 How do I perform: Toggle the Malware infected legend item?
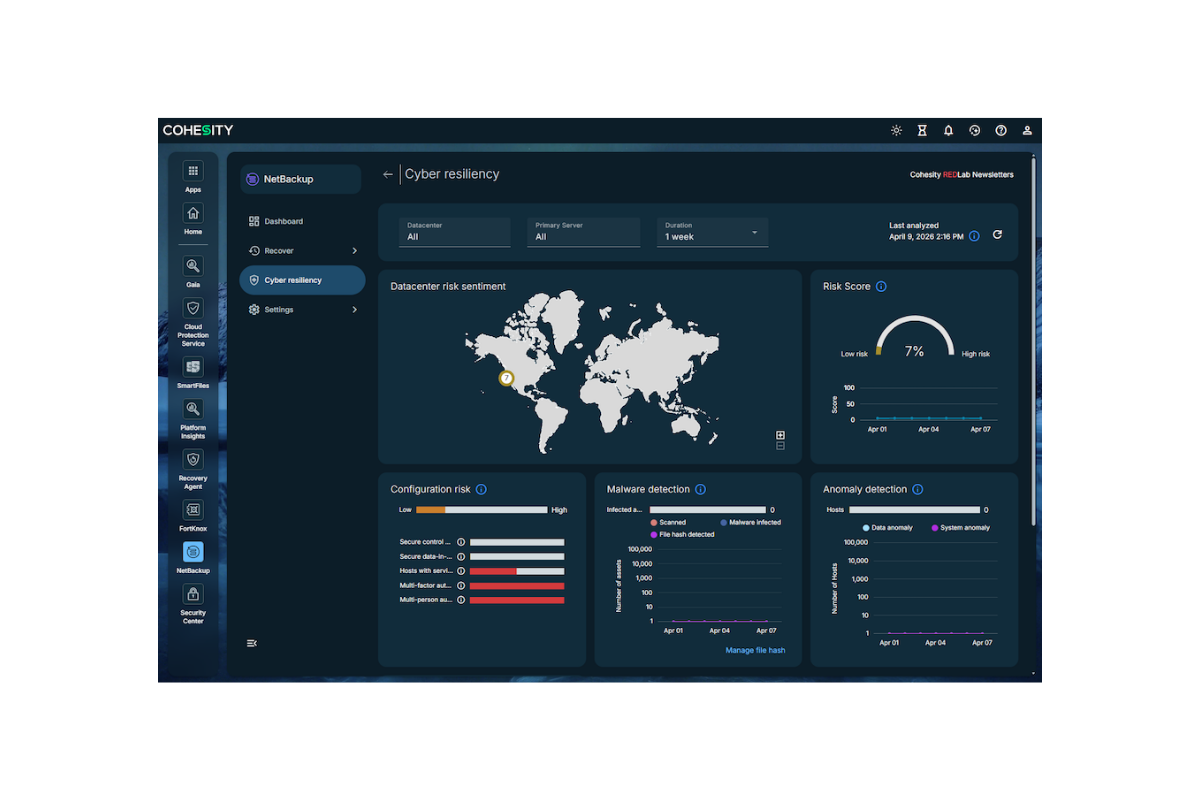(x=750, y=522)
